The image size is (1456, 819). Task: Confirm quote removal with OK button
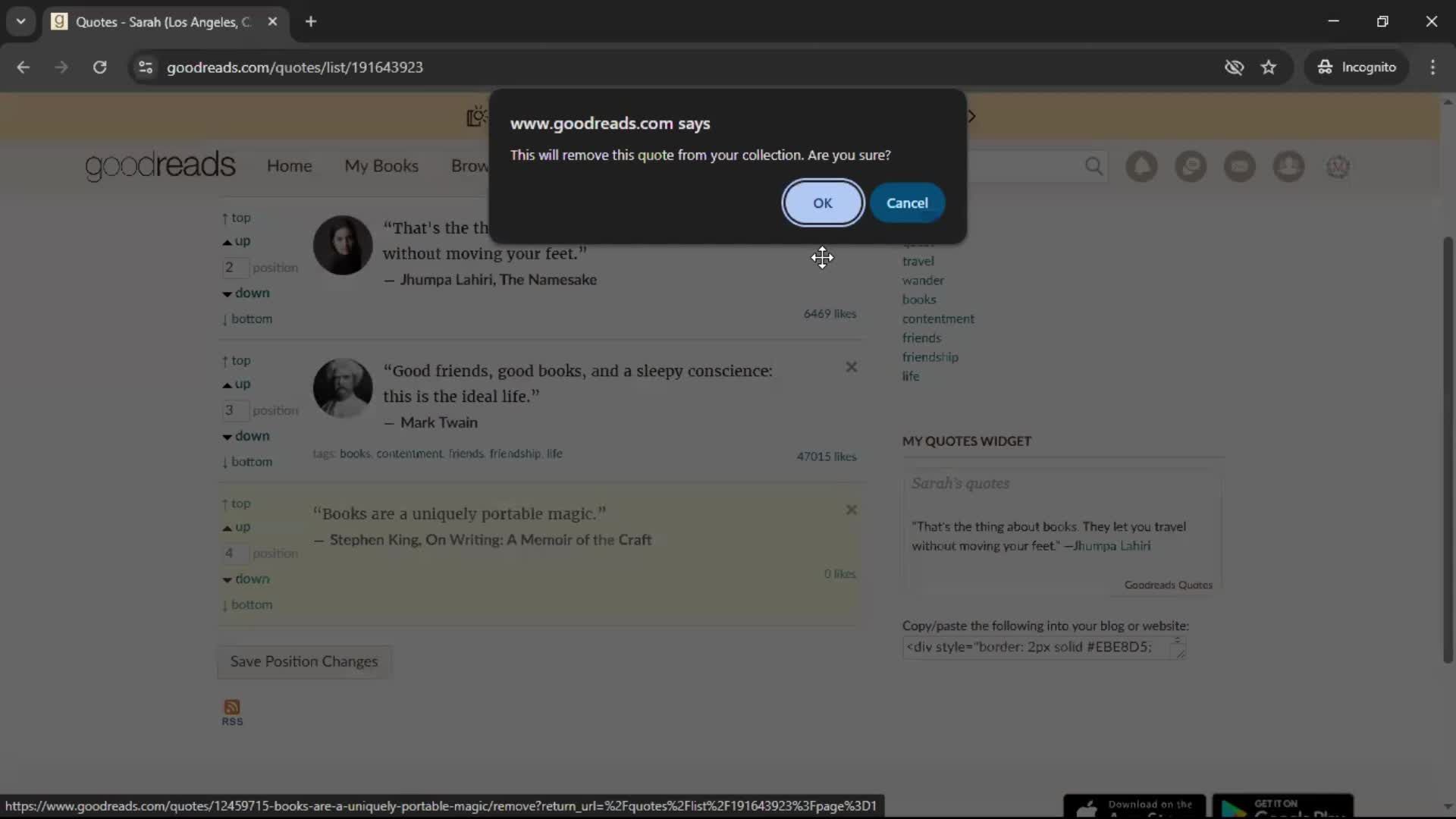tap(822, 203)
